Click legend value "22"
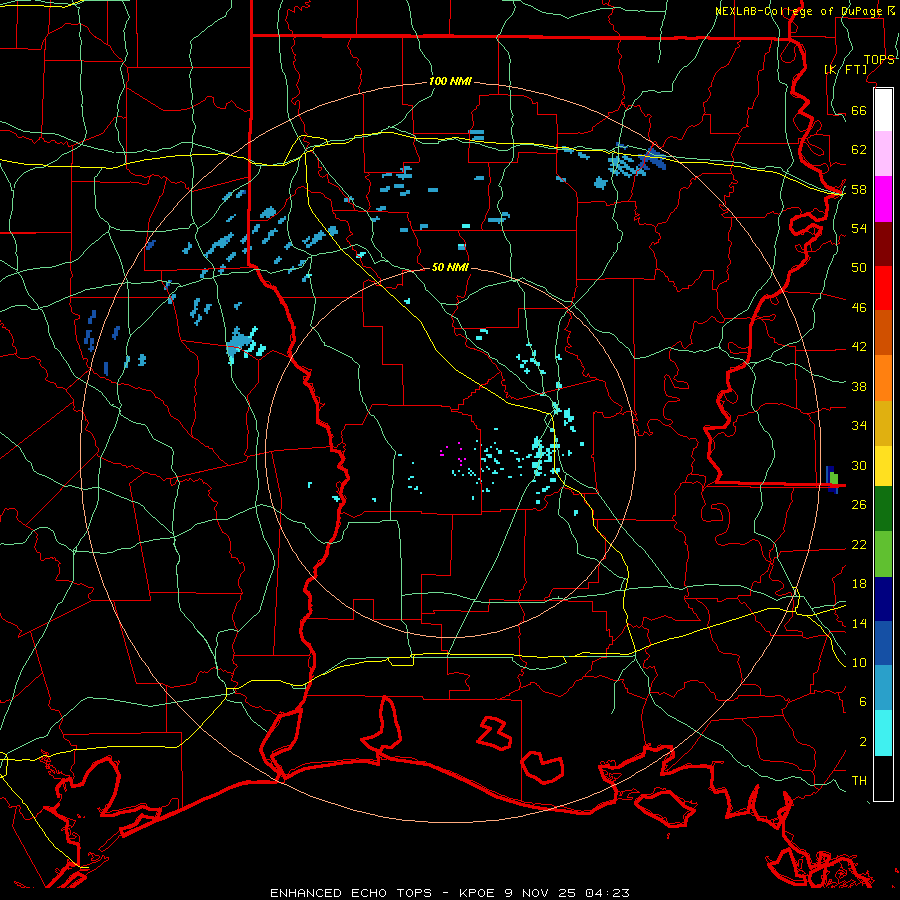 [859, 544]
